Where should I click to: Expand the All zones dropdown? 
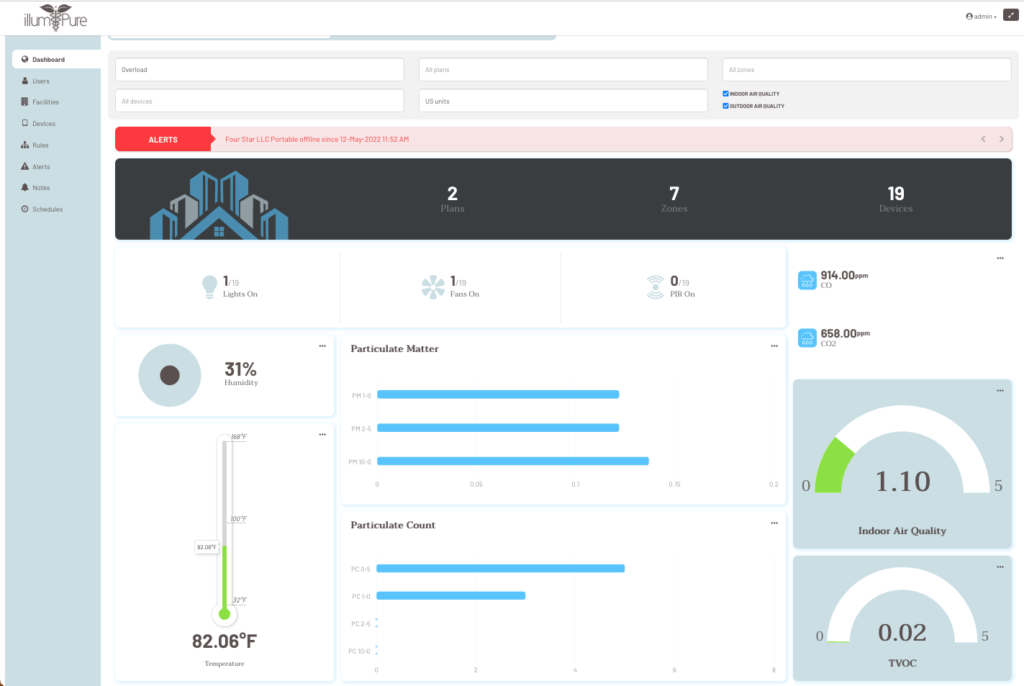[866, 69]
